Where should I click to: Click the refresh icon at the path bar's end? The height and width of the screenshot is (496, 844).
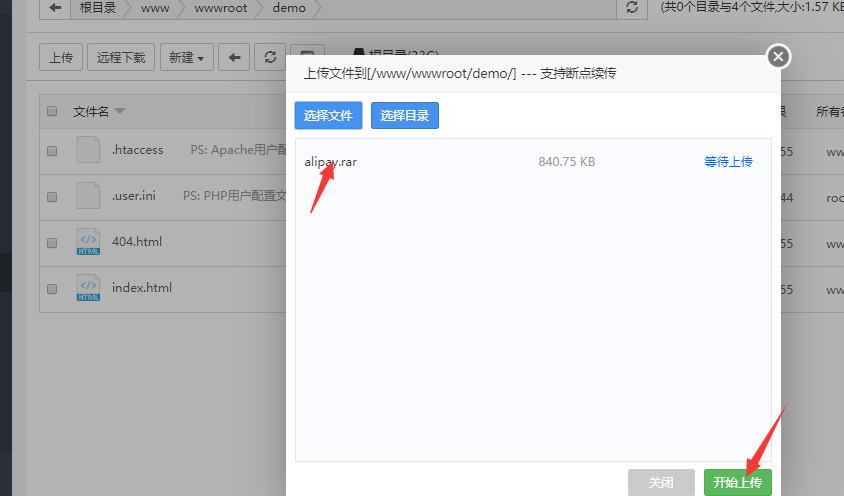coord(631,8)
